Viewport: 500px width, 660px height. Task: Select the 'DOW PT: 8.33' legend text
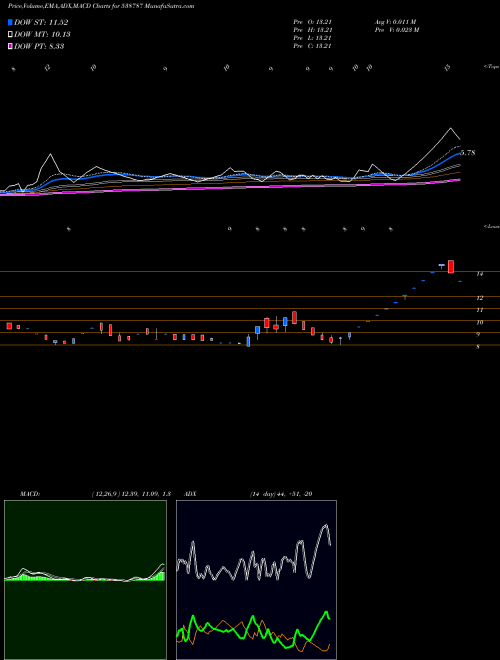point(39,46)
